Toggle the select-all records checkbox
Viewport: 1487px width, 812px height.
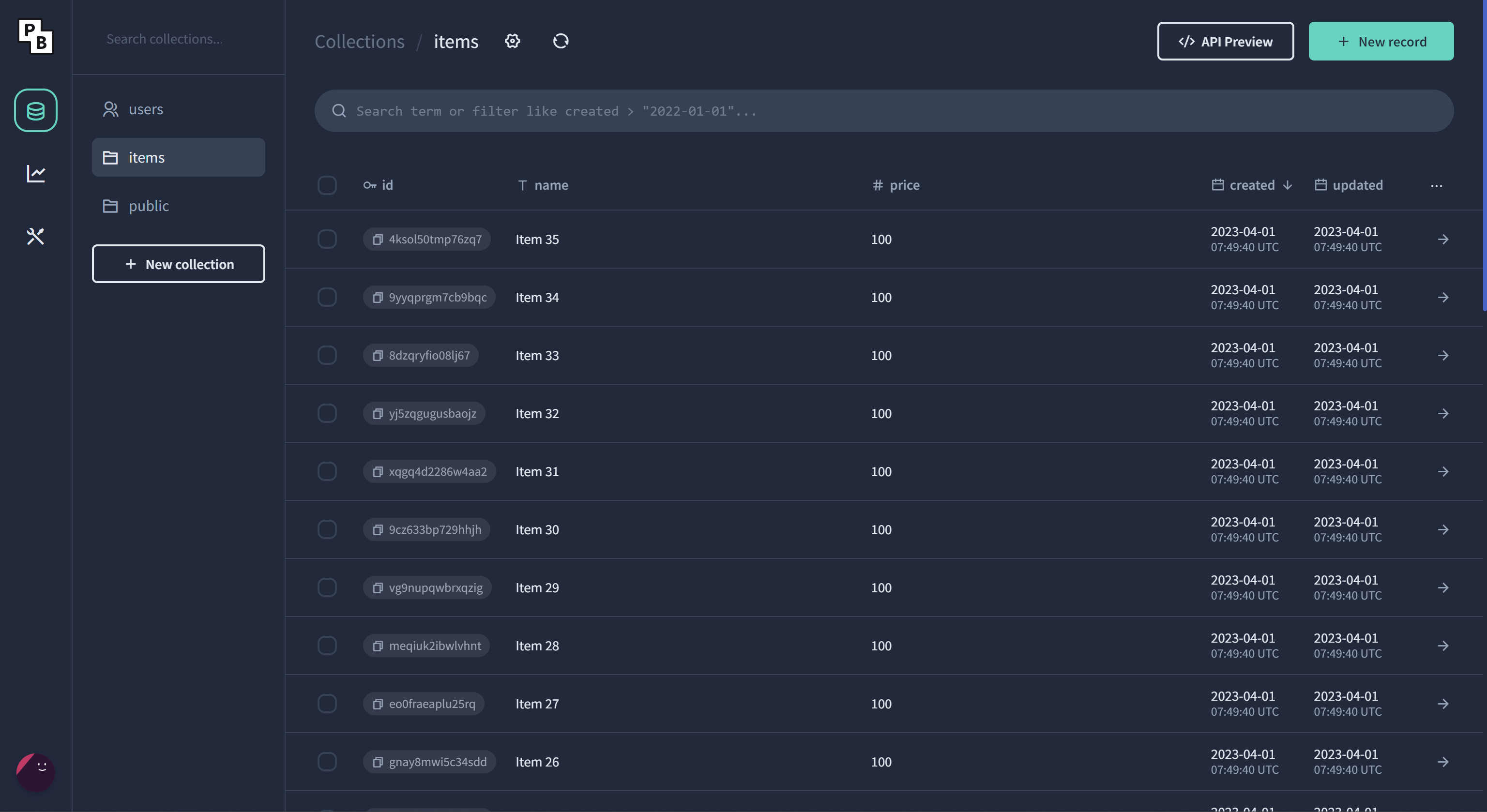327,185
